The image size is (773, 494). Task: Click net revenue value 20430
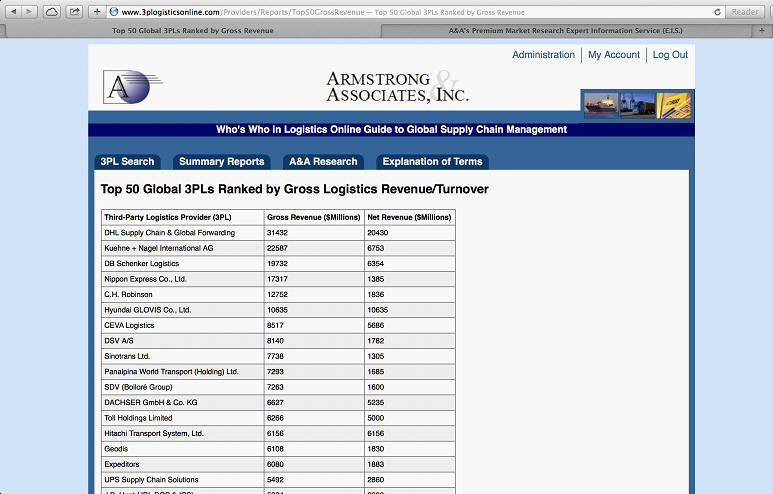coord(378,233)
